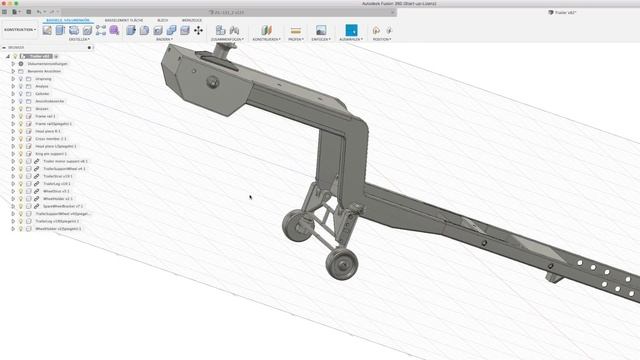
Task: Select the Move four-arrow tool
Action: (x=198, y=30)
